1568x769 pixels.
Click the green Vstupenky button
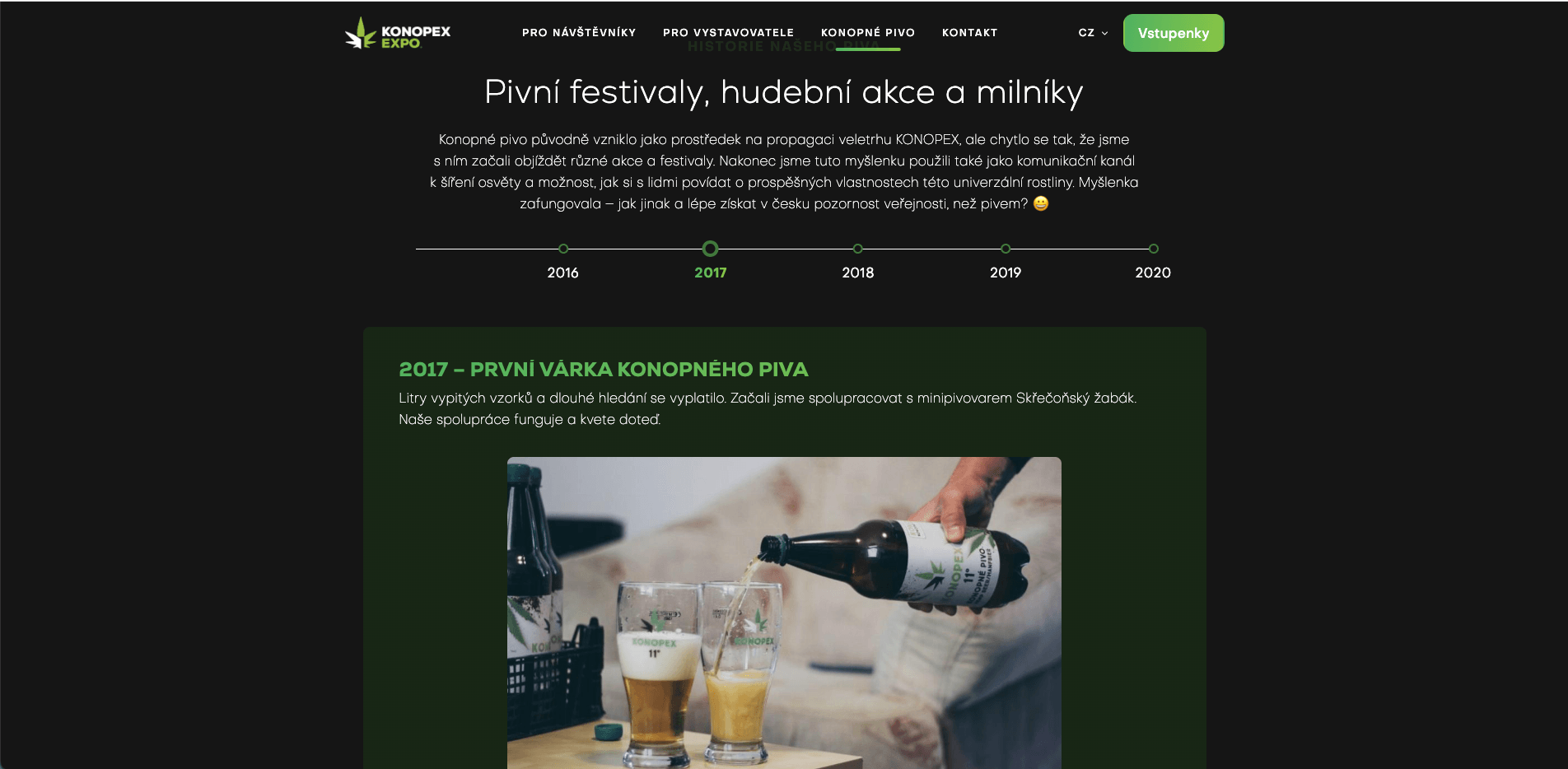1174,33
